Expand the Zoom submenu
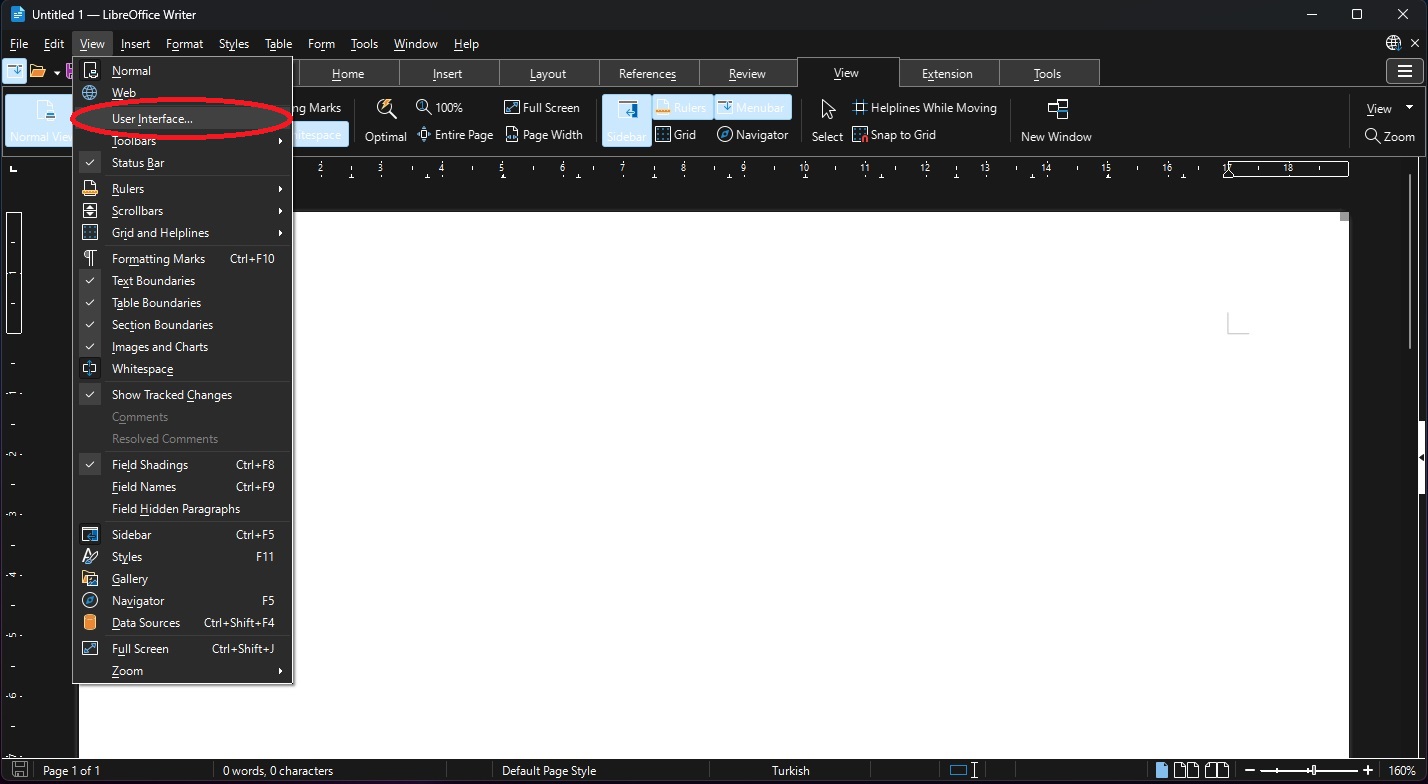This screenshot has width=1428, height=784. click(183, 671)
